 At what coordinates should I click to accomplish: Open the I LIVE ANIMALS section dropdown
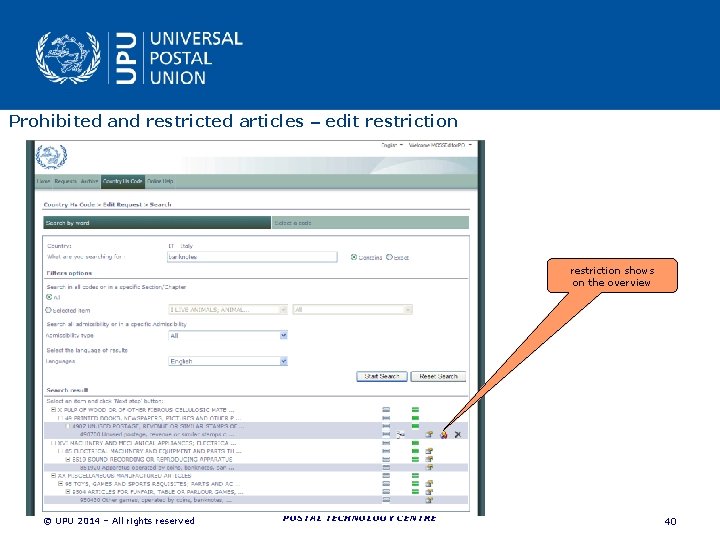point(228,309)
